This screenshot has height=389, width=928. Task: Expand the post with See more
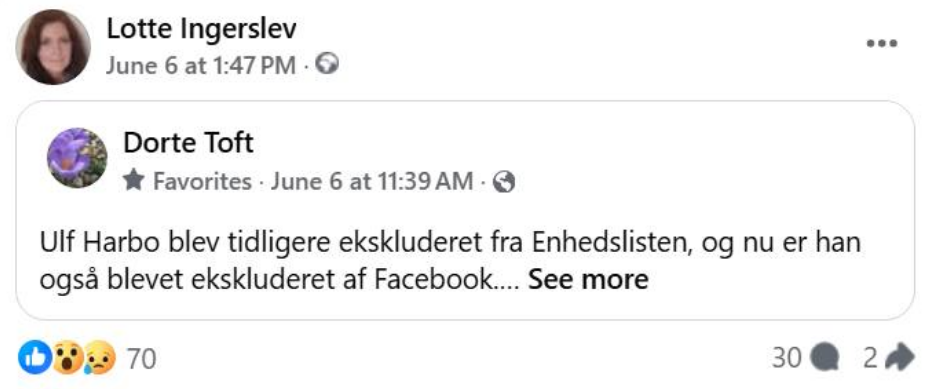point(588,279)
